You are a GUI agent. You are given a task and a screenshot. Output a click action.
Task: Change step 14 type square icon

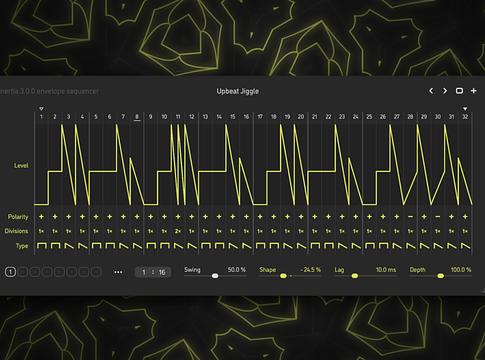pyautogui.click(x=219, y=246)
